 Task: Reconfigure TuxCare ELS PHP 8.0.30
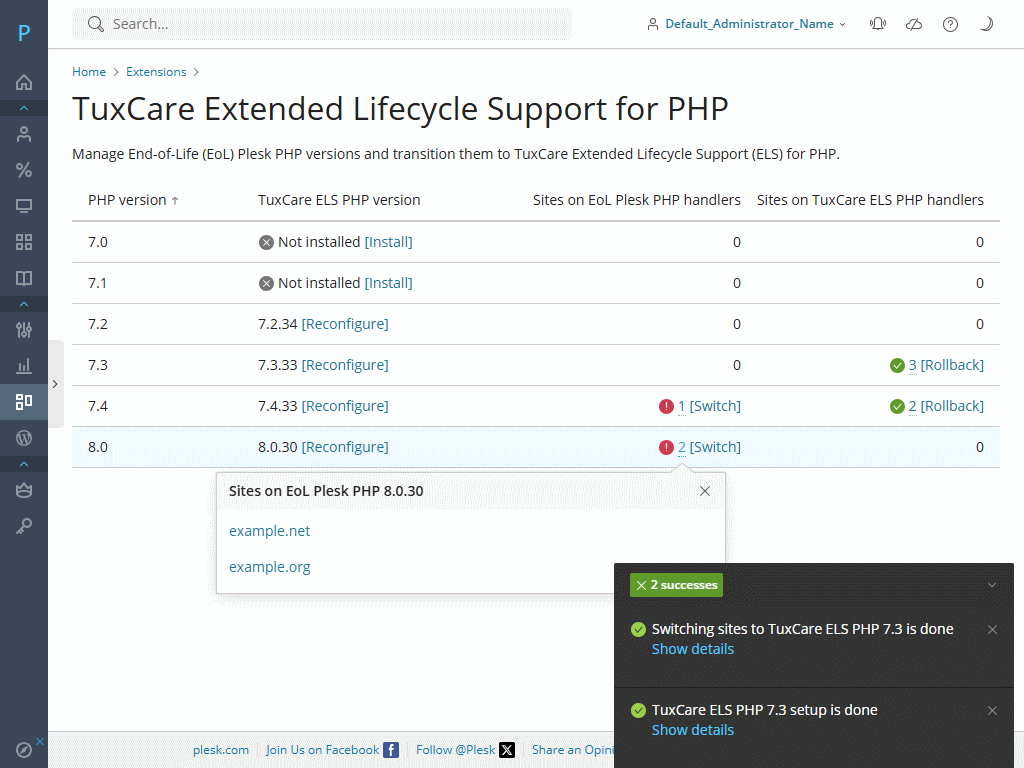(x=345, y=446)
